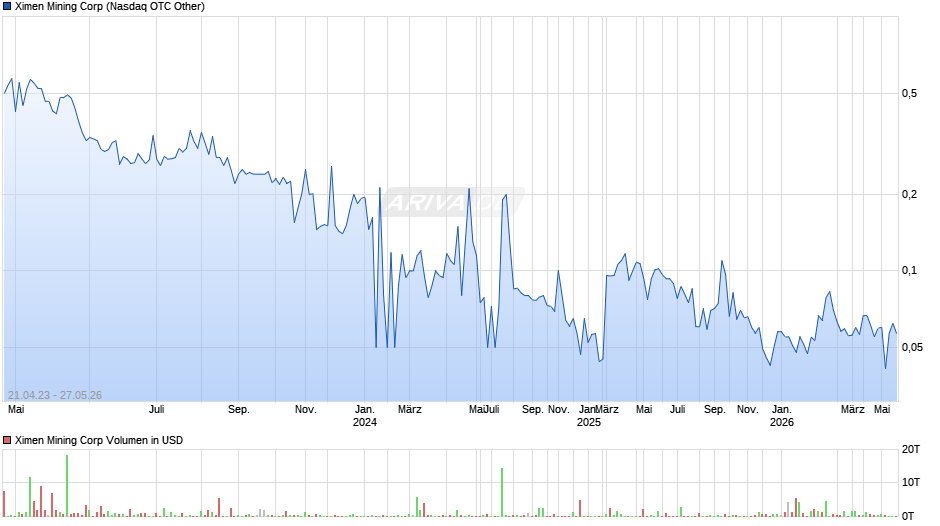This screenshot has height=526, width=940.
Task: Click the 'Ximen Mining Corp Volumen in USD' label
Action: click(x=99, y=440)
